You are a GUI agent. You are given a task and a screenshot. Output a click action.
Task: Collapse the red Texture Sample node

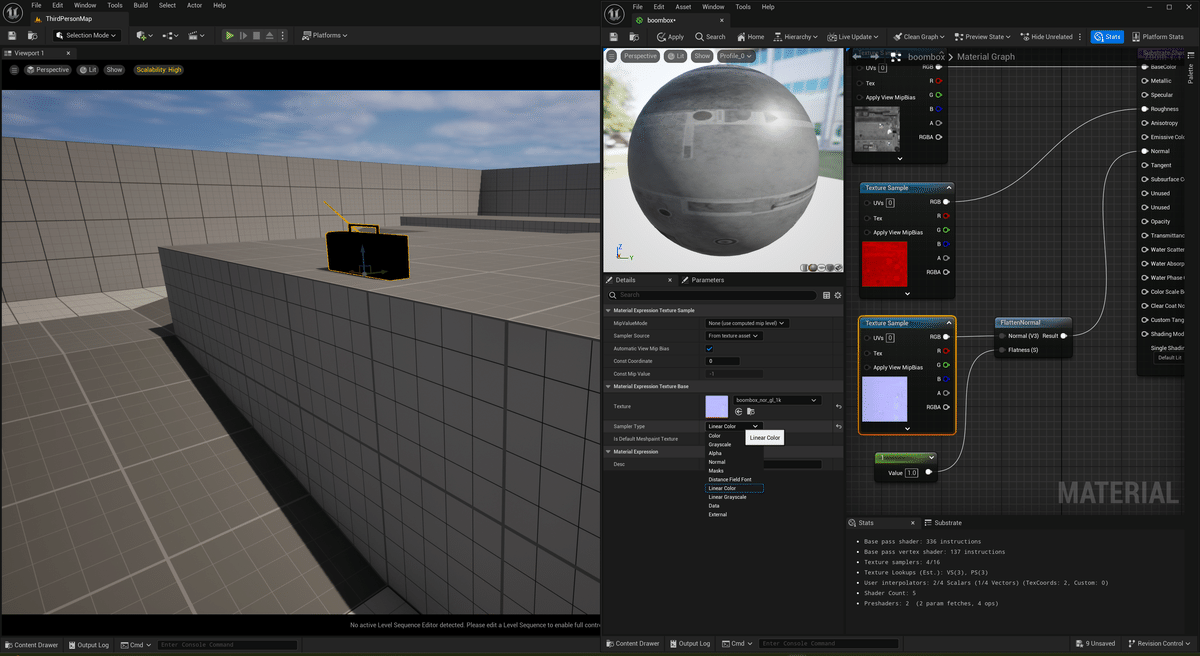pos(948,188)
